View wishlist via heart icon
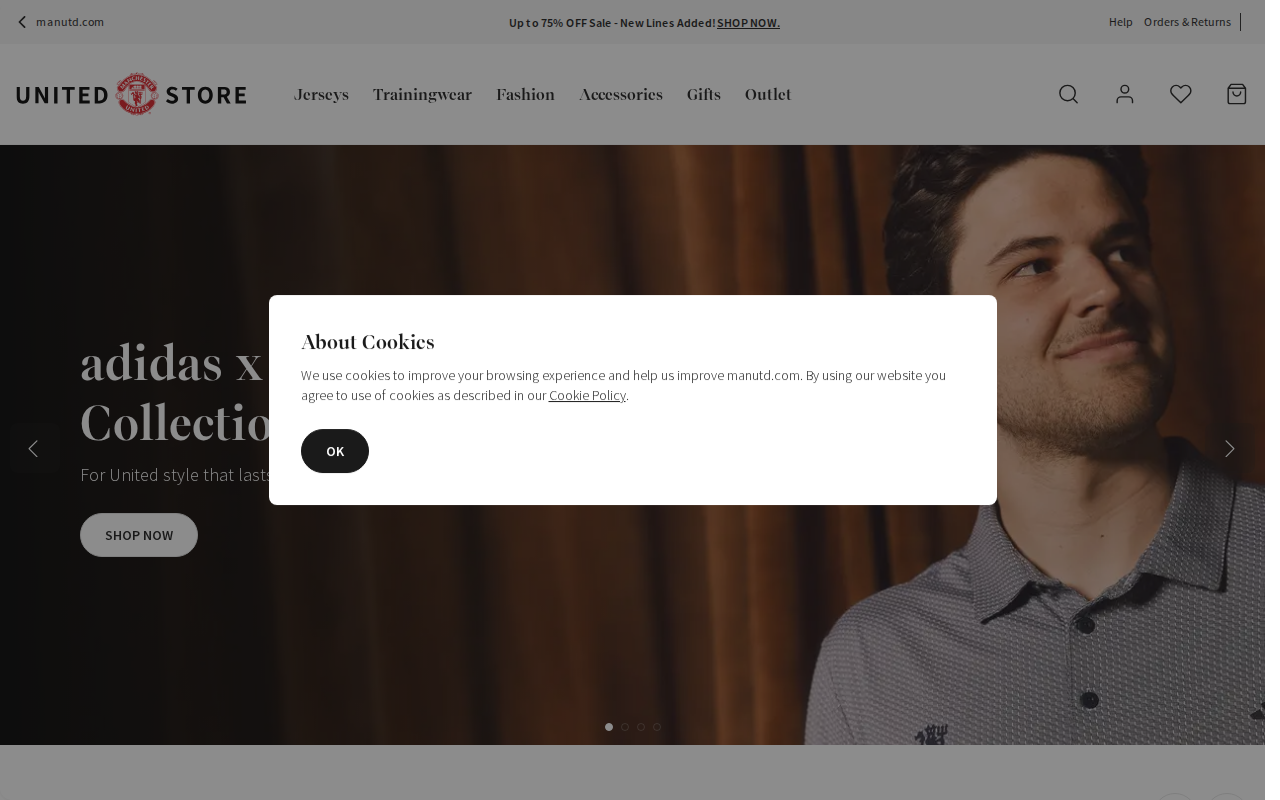The width and height of the screenshot is (1280, 800). coord(1181,94)
